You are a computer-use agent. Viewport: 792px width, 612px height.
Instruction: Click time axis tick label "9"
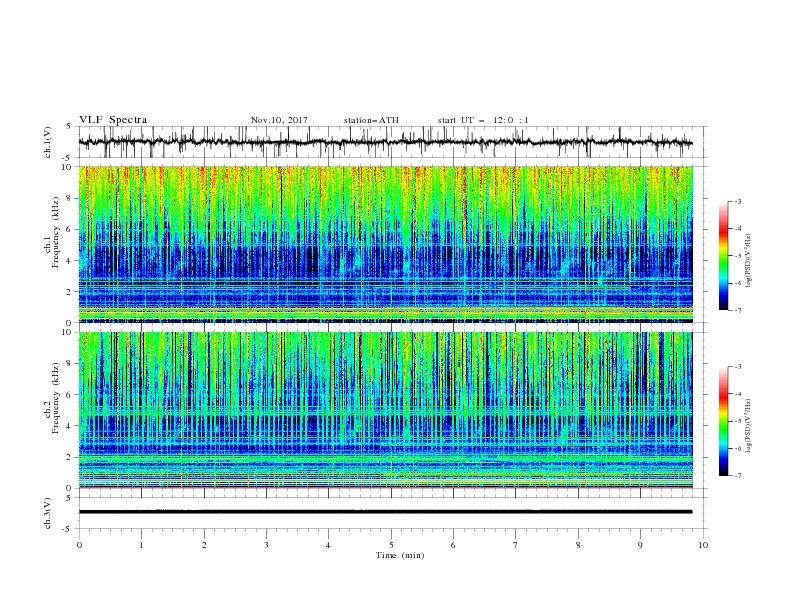[x=640, y=545]
